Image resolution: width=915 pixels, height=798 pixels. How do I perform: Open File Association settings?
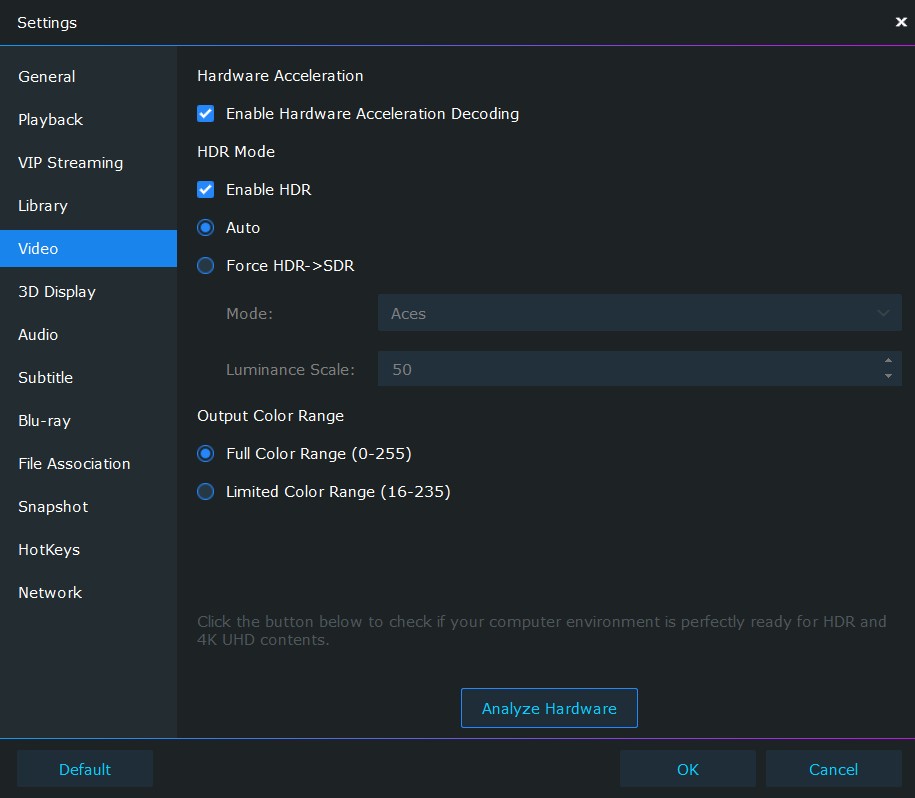[88, 464]
